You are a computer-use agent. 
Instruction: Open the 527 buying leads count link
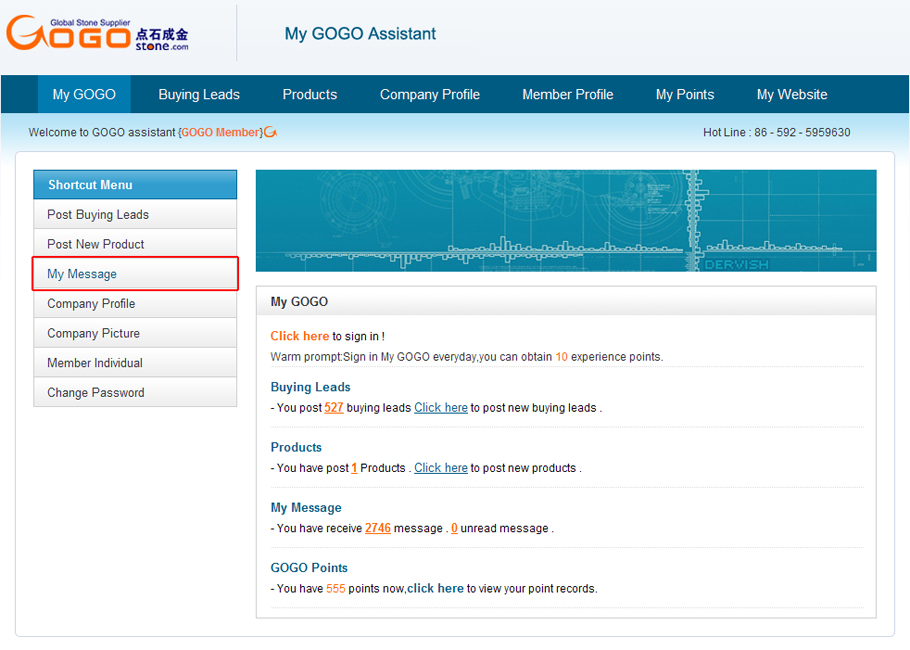click(334, 408)
